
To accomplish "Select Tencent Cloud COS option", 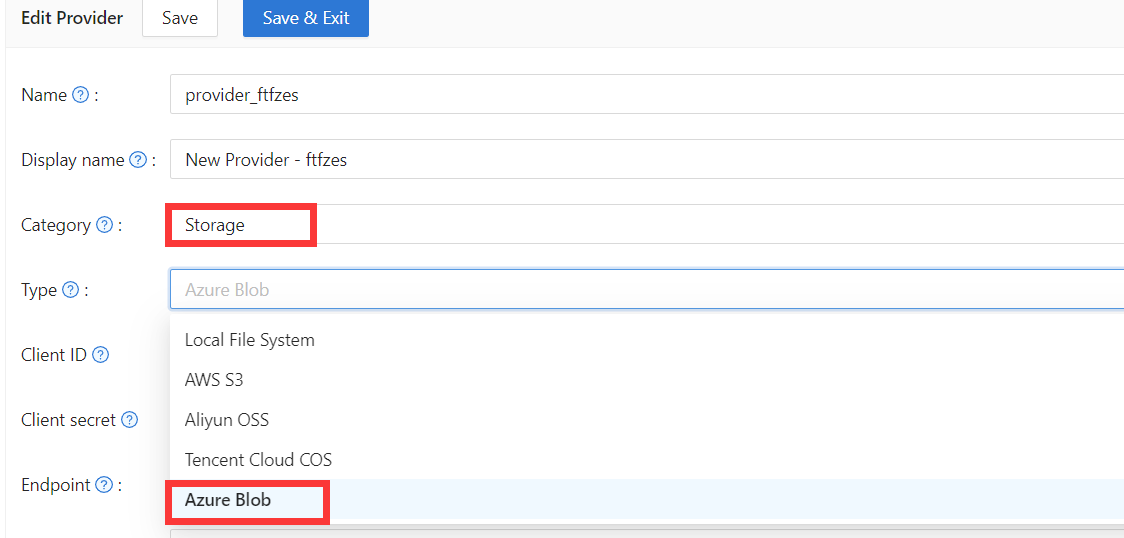I will pyautogui.click(x=258, y=460).
